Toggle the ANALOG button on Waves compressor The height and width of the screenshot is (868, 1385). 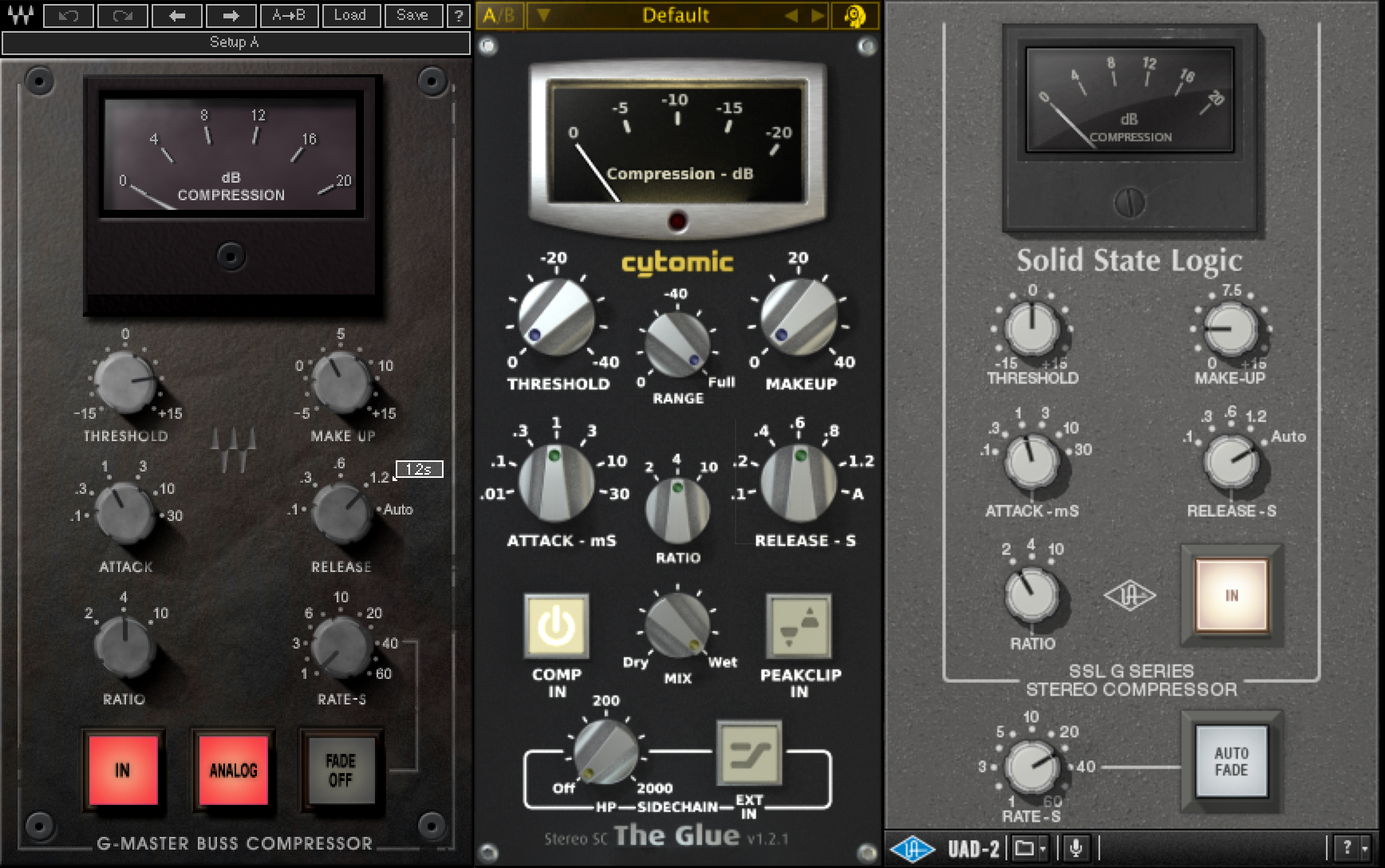233,770
